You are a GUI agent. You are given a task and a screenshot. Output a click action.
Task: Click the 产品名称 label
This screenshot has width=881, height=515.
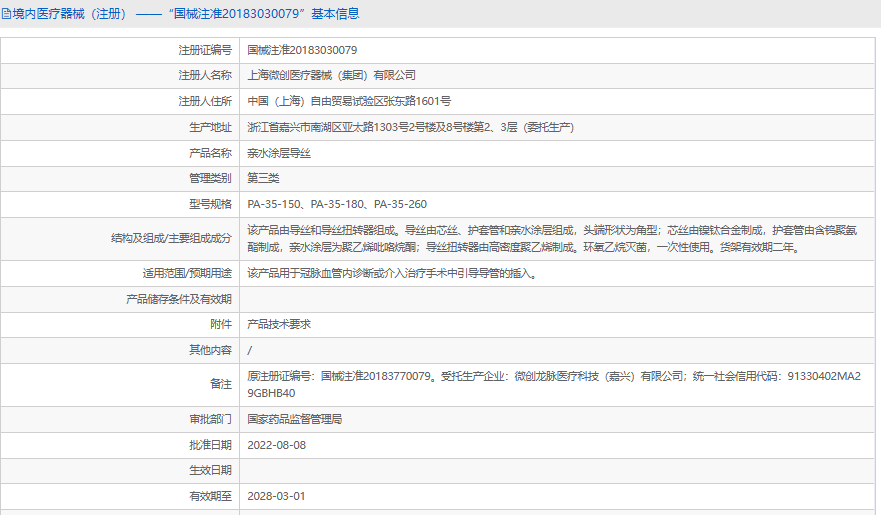(x=210, y=153)
